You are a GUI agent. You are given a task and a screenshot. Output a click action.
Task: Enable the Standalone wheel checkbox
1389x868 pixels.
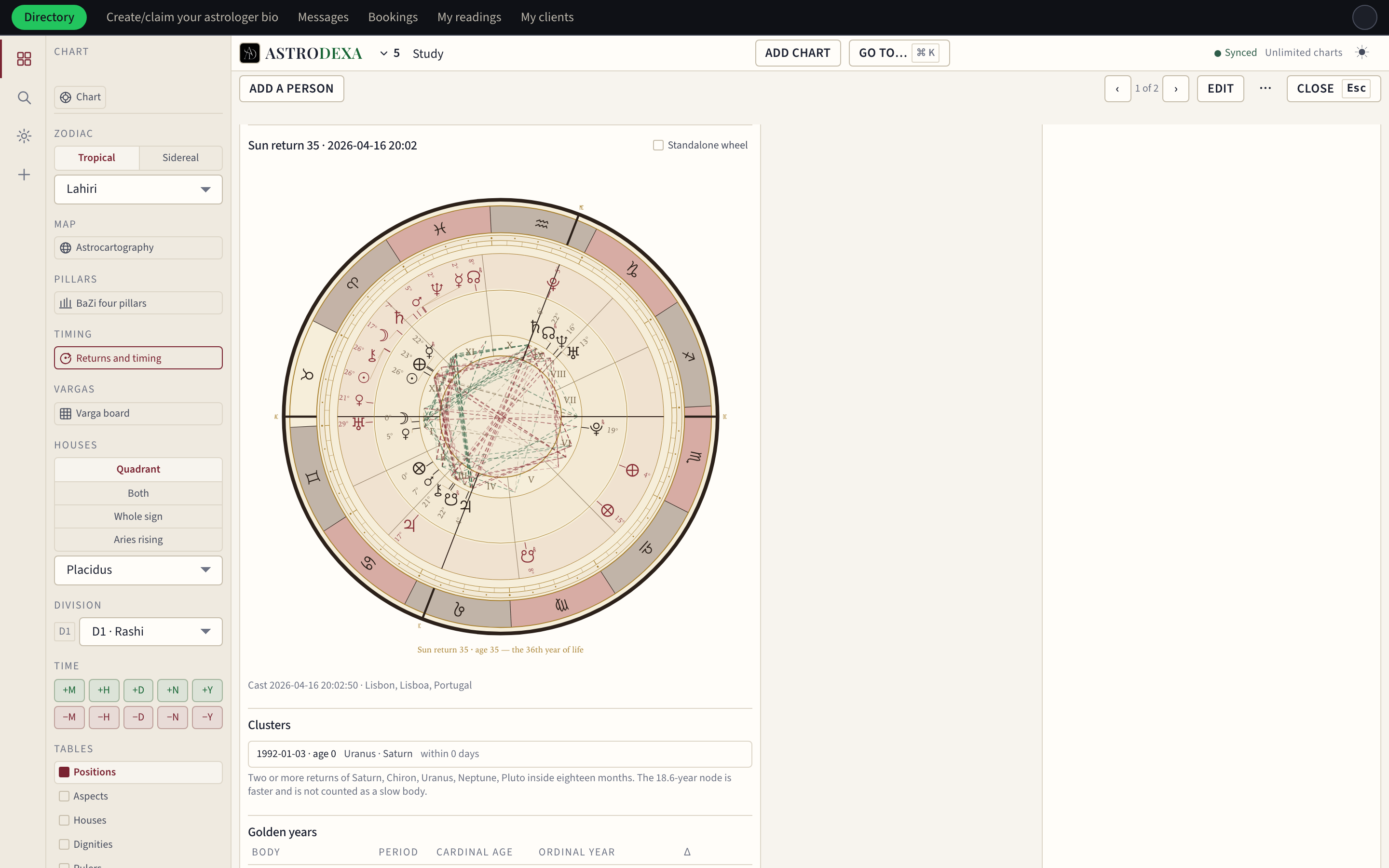[x=658, y=145]
